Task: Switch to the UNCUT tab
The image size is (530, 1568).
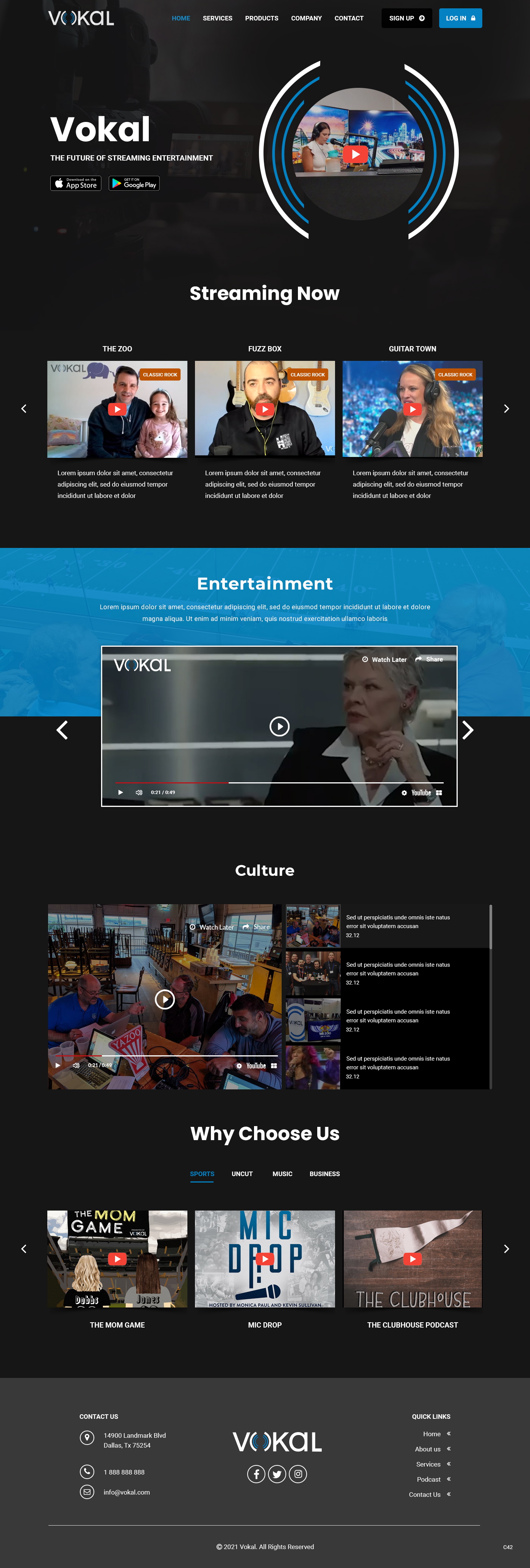Action: (242, 1173)
